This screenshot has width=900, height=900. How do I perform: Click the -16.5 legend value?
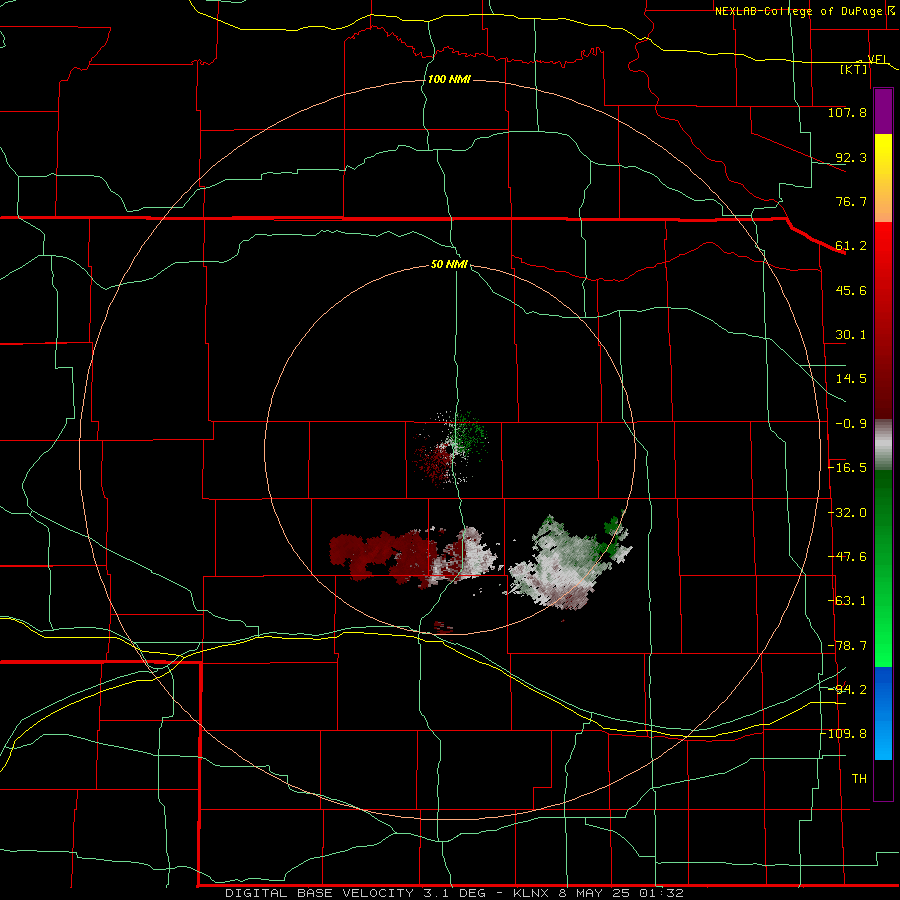tap(848, 468)
